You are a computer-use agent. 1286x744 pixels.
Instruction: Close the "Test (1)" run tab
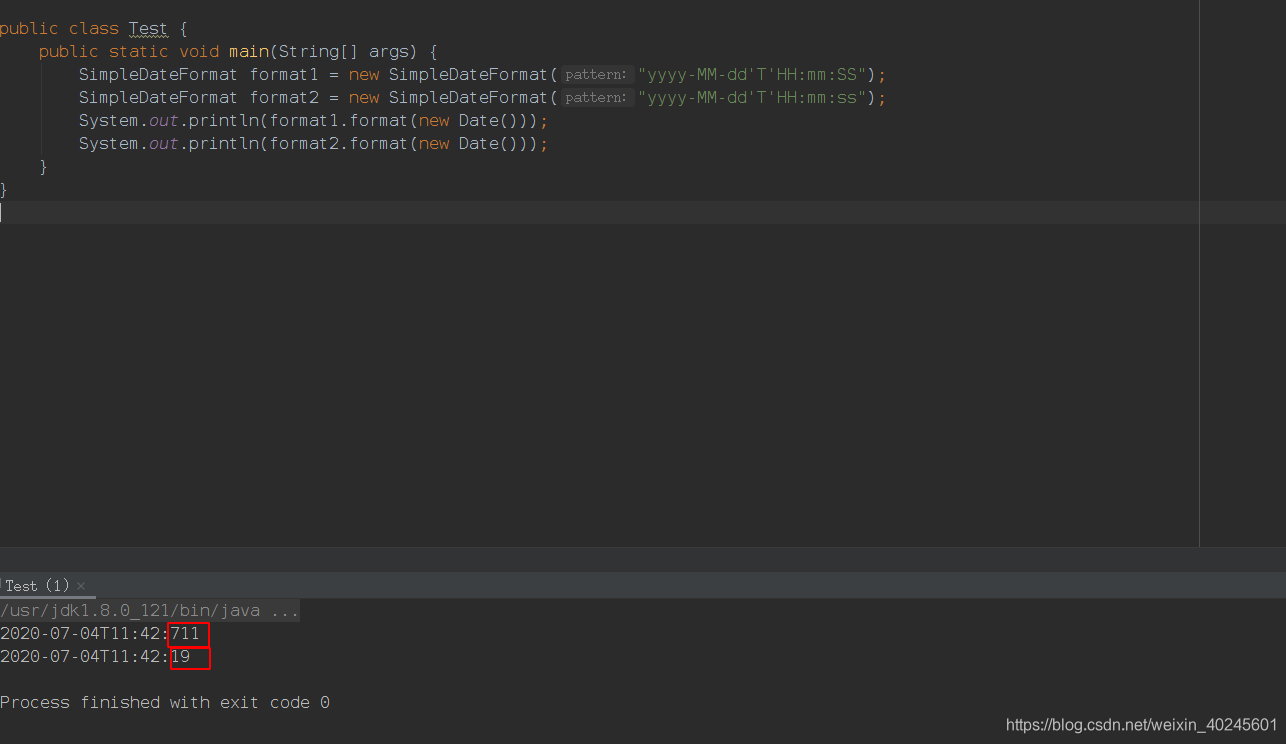(81, 586)
